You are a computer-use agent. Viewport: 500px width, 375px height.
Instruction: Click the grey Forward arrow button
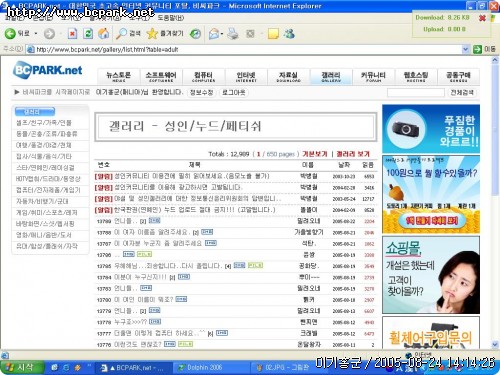click(49, 34)
